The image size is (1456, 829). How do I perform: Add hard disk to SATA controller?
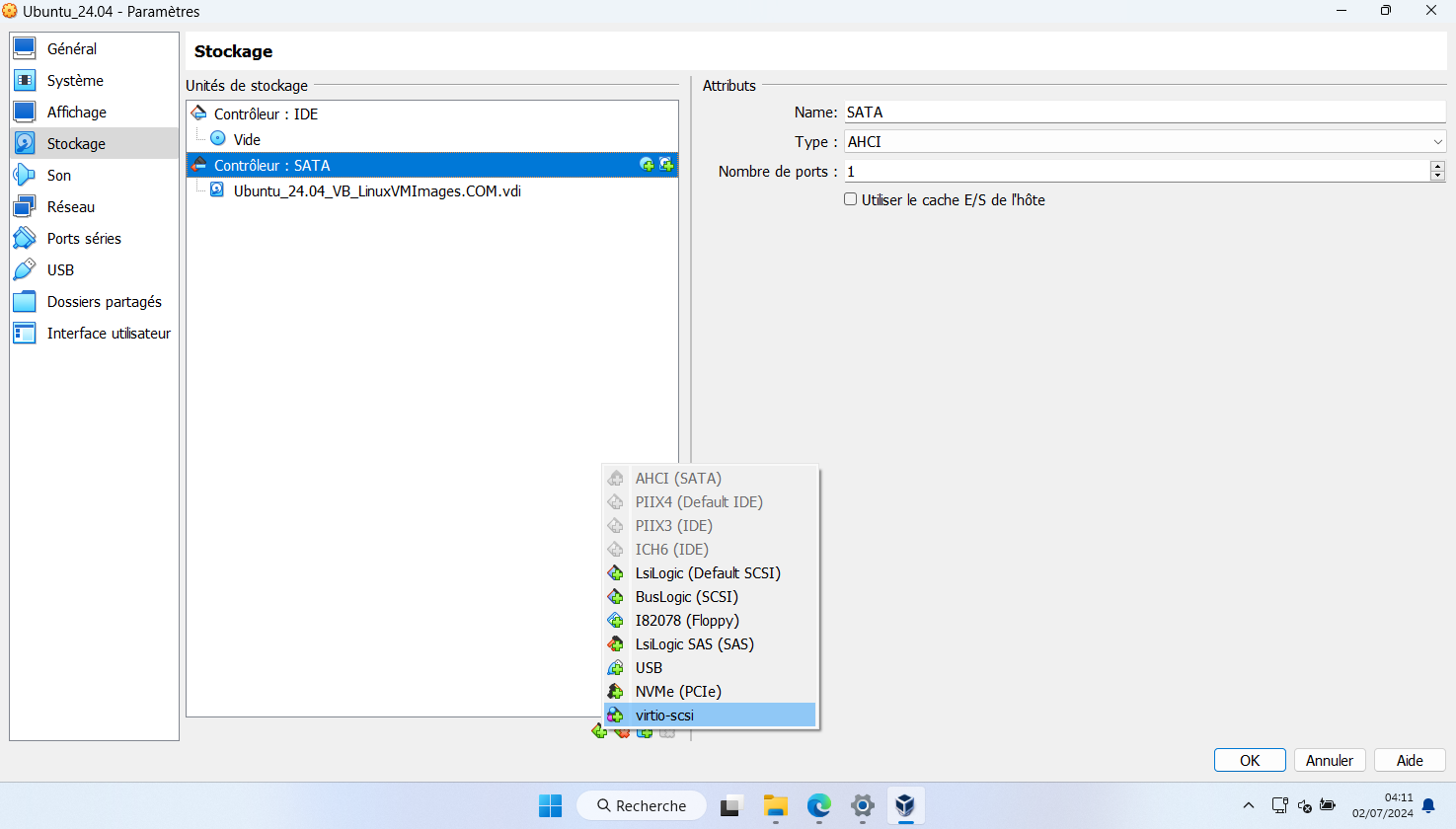click(x=666, y=165)
